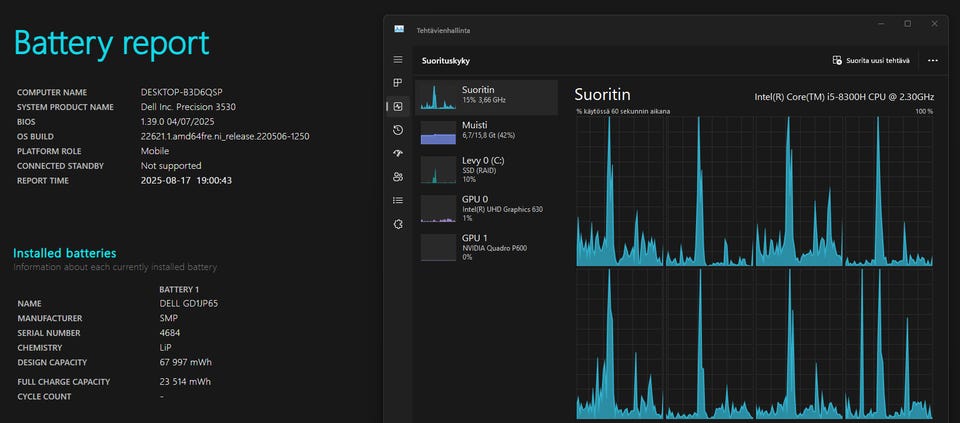Click the Suorita uusi tehtävä button
Image resolution: width=960 pixels, height=423 pixels.
871,60
